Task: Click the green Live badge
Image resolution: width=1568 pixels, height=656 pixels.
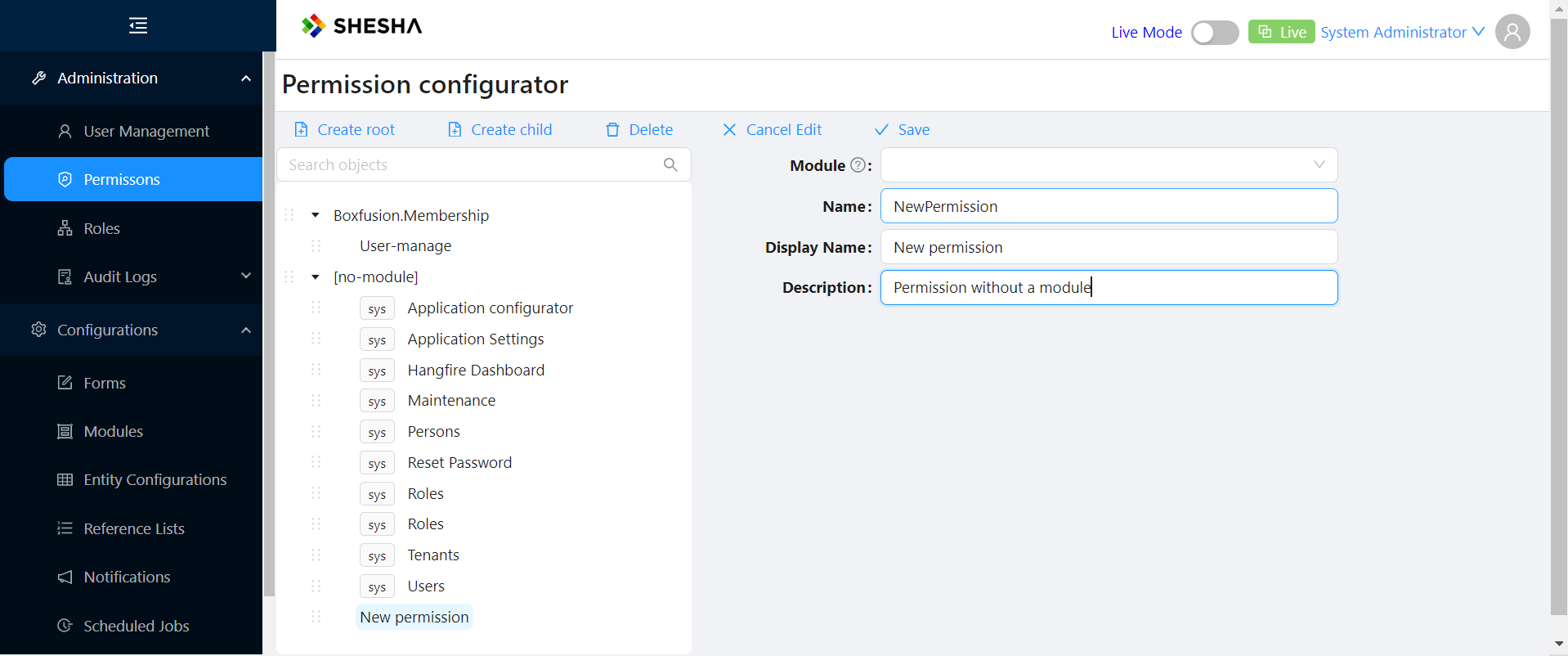Action: (1281, 32)
